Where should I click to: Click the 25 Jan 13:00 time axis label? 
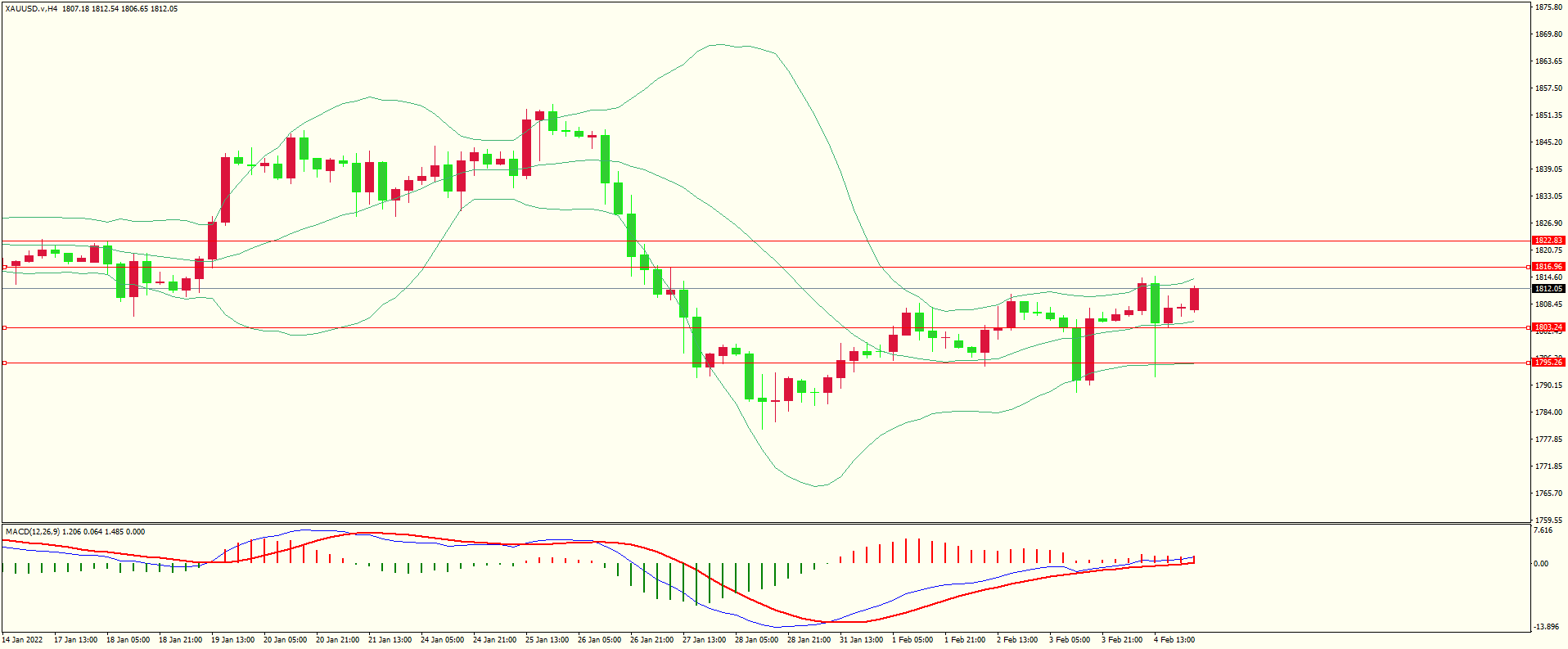(547, 640)
